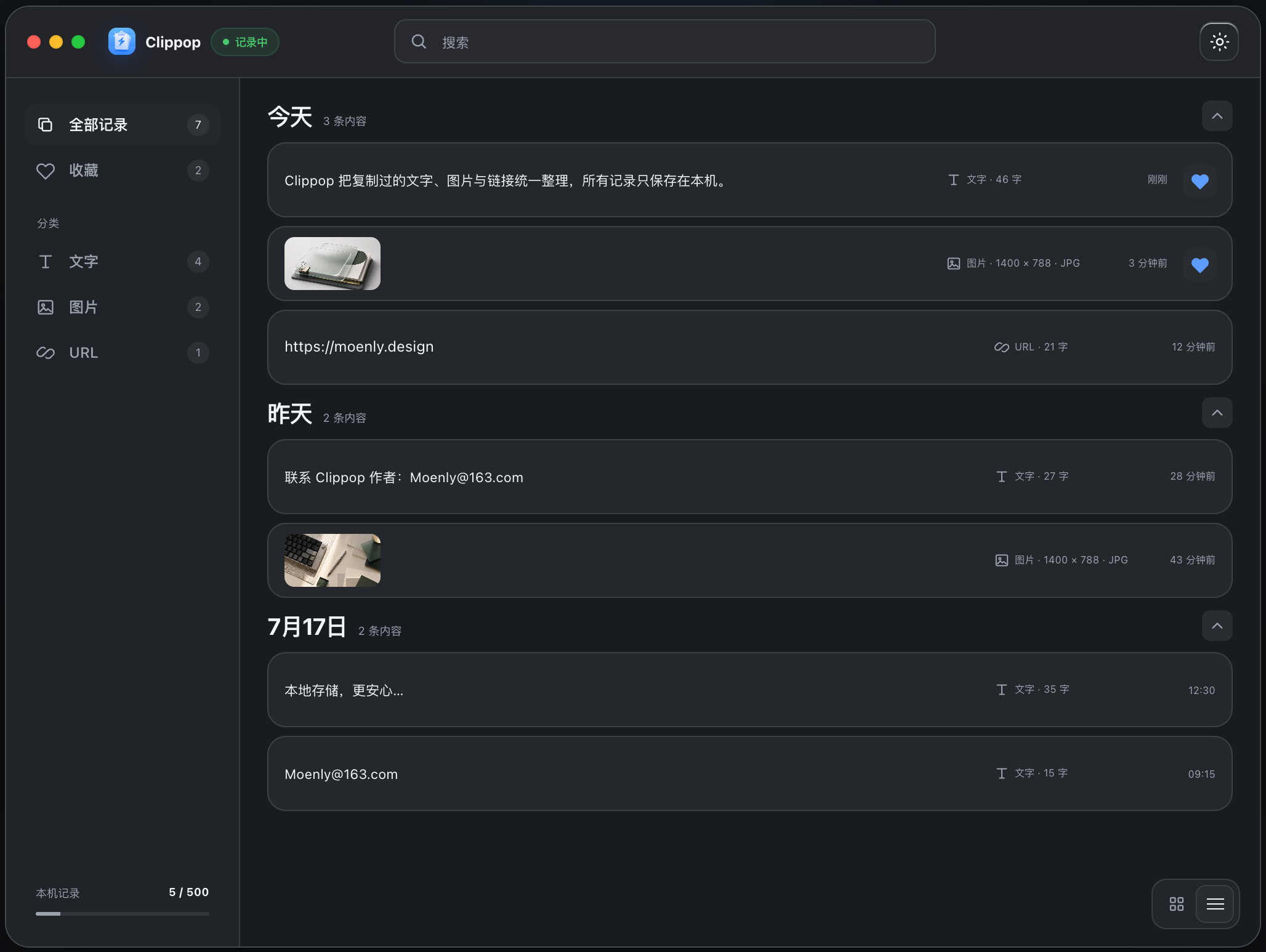Click the yellow minimize window button
The image size is (1266, 952).
(x=56, y=42)
